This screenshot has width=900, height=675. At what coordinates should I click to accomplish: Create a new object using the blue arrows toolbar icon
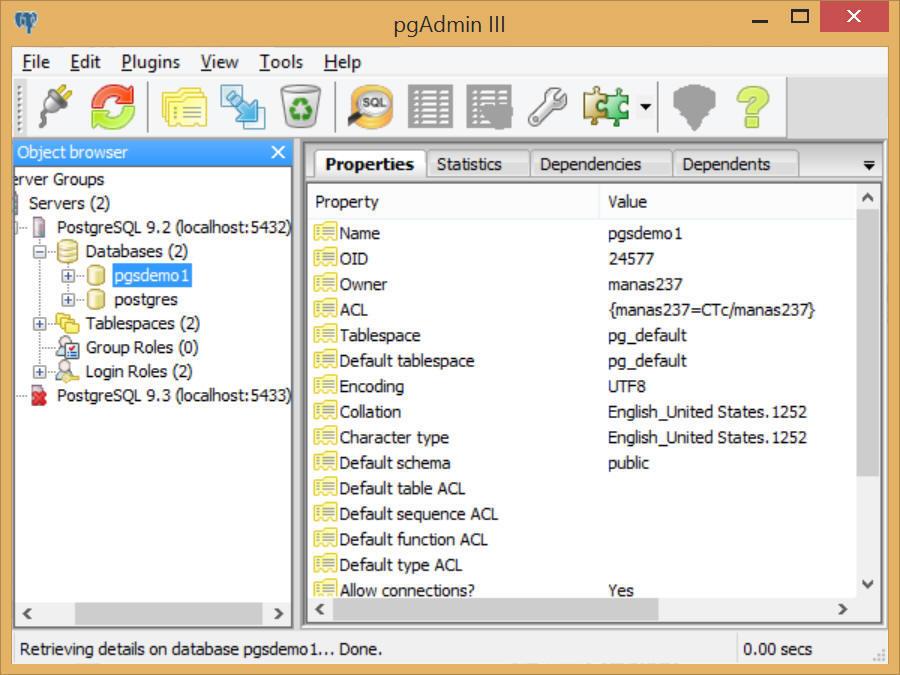242,106
